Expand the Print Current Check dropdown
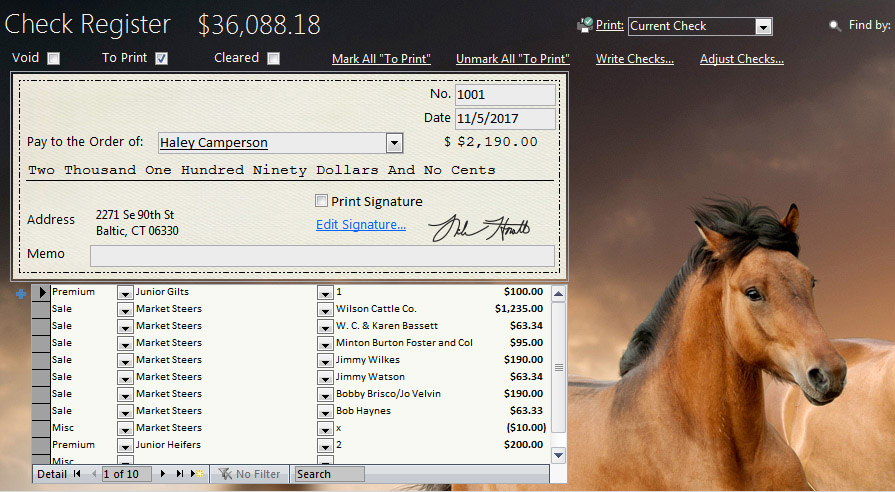895x492 pixels. pyautogui.click(x=763, y=27)
